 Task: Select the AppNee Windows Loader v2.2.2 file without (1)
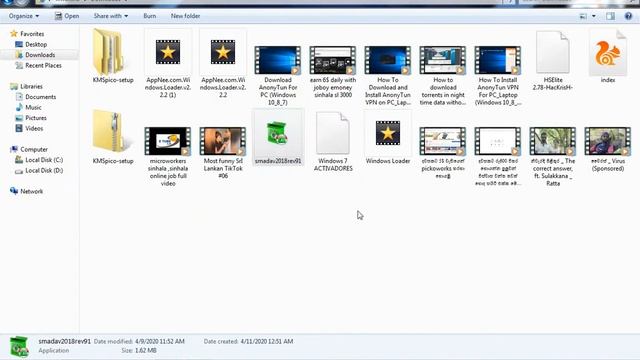223,64
